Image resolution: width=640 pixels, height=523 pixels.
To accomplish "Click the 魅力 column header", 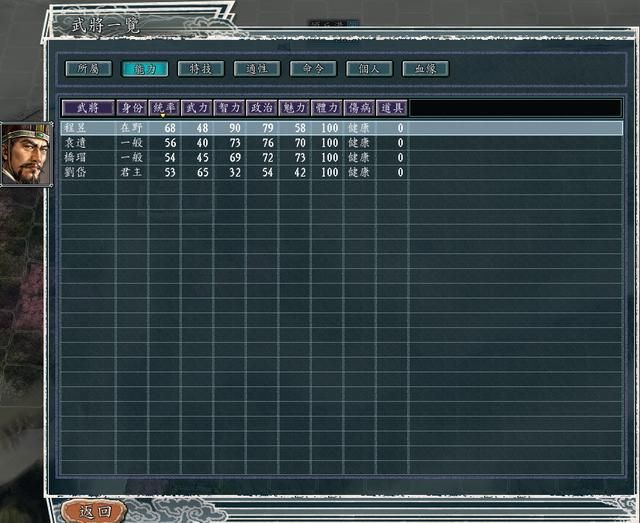I will pyautogui.click(x=294, y=108).
